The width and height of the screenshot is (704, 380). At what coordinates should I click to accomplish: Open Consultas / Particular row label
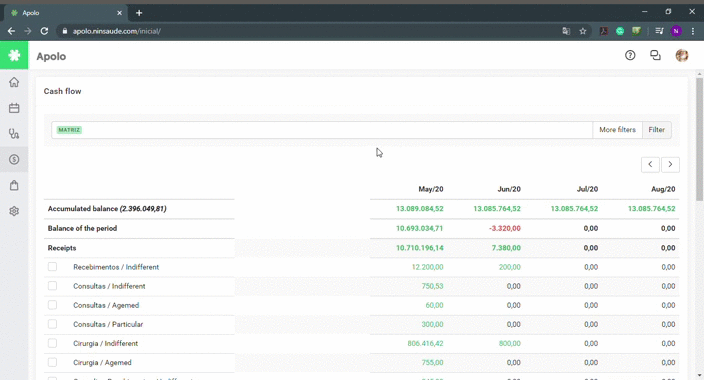pyautogui.click(x=108, y=324)
